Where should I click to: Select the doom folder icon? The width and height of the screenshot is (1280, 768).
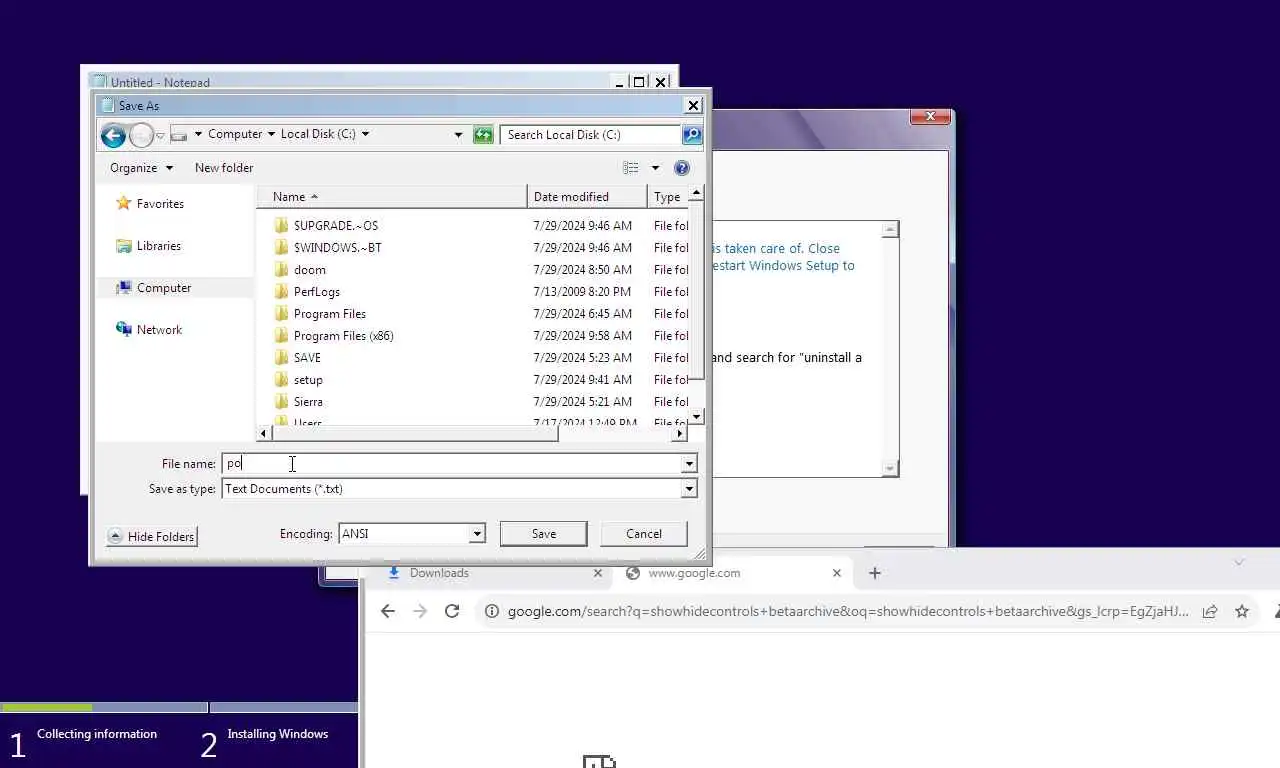pos(282,270)
